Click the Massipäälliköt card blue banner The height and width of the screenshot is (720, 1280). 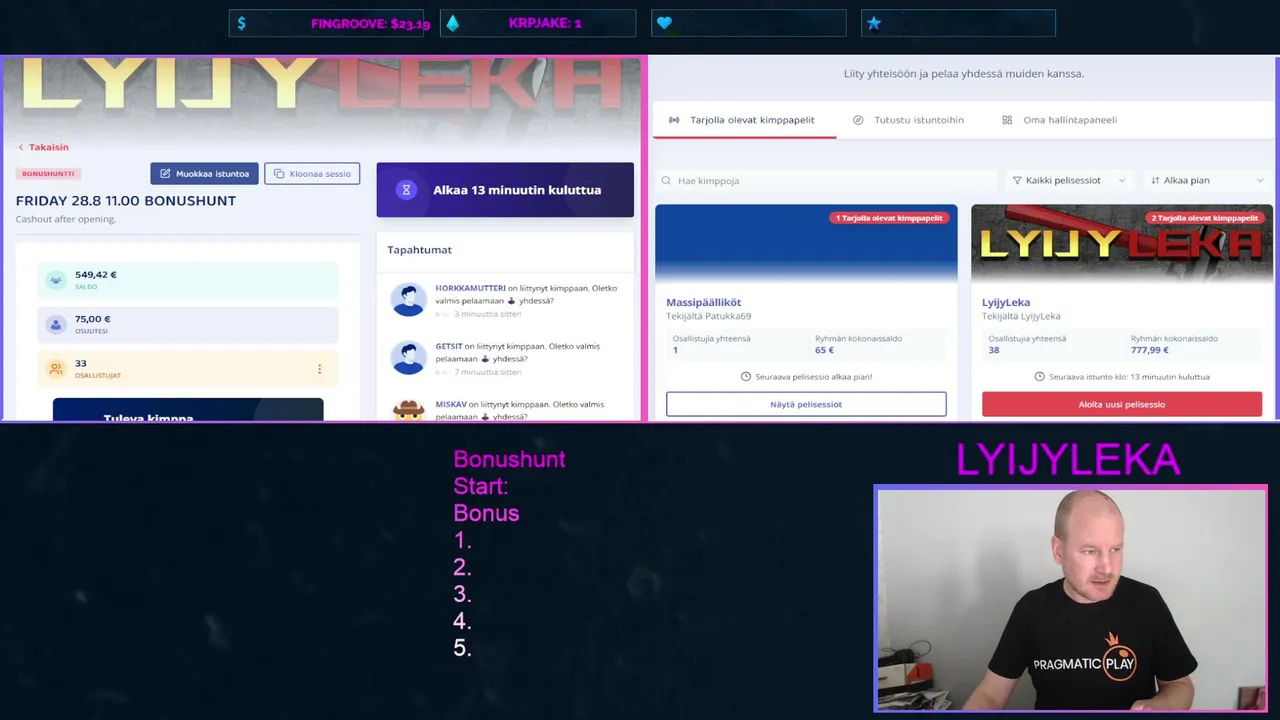(x=806, y=244)
